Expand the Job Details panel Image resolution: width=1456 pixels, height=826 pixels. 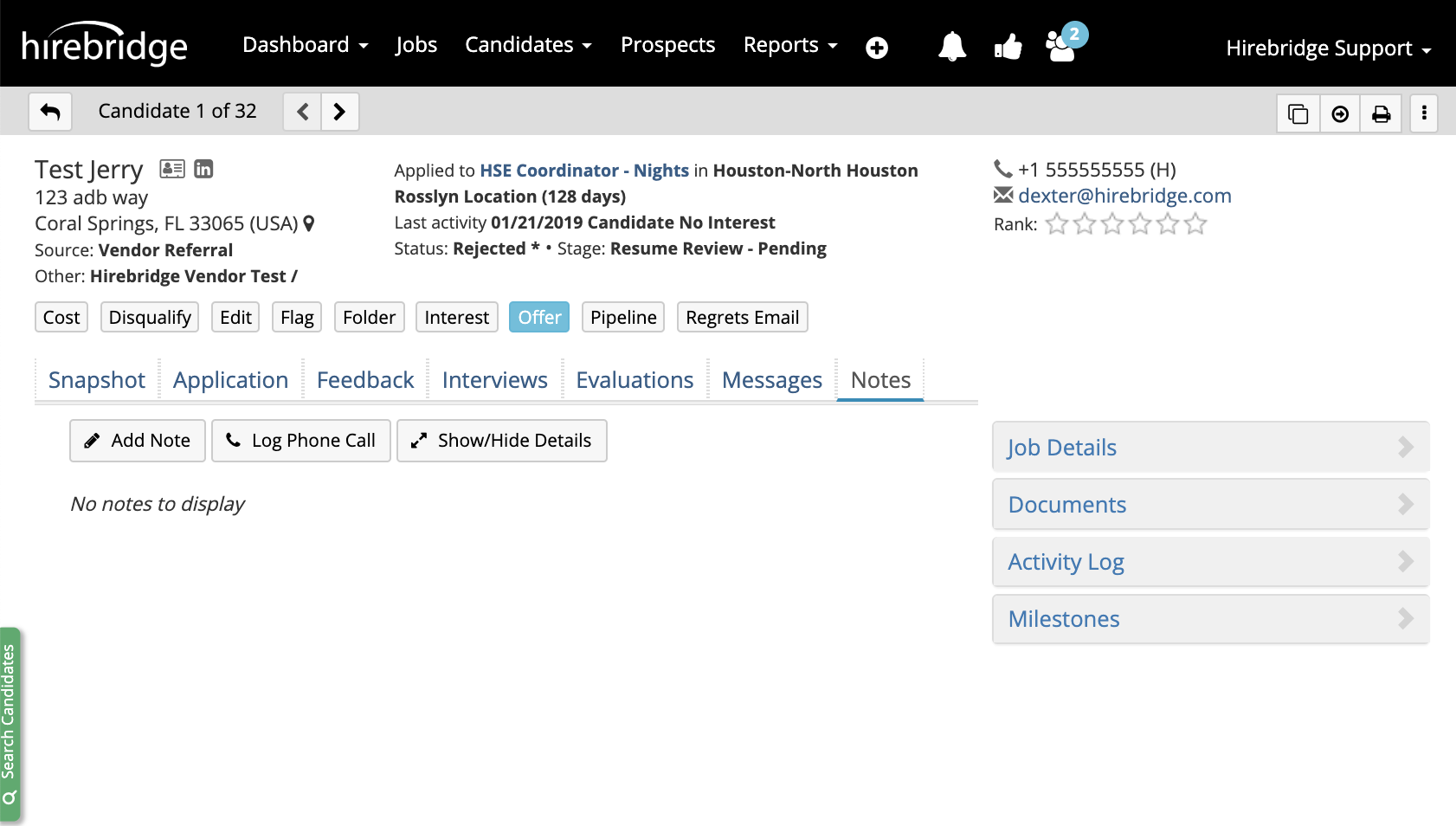pyautogui.click(x=1210, y=448)
